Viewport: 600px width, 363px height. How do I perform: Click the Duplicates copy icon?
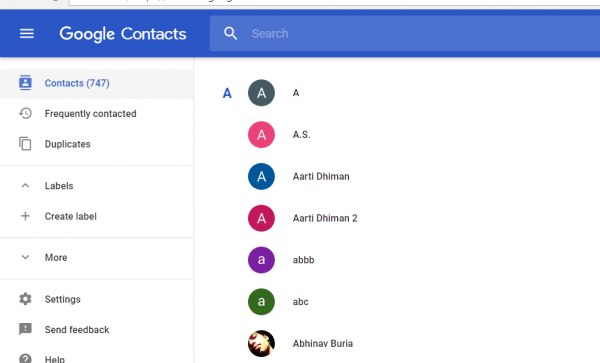coord(25,143)
